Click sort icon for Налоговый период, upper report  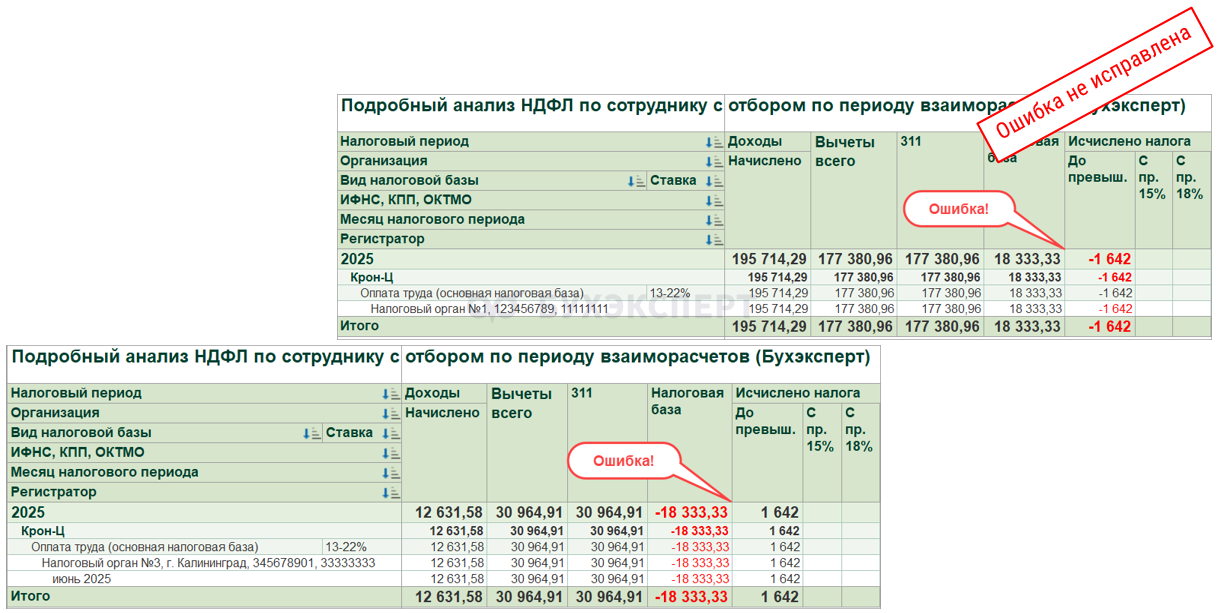click(714, 142)
